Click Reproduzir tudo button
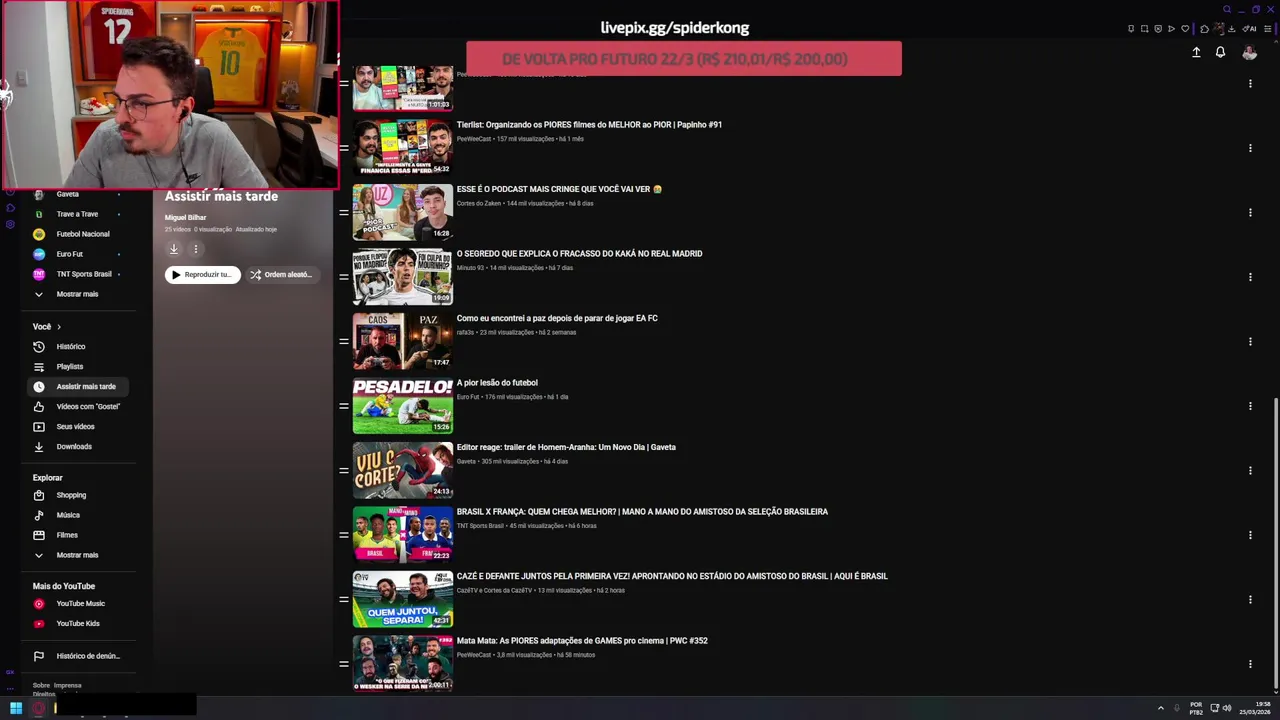 point(203,275)
